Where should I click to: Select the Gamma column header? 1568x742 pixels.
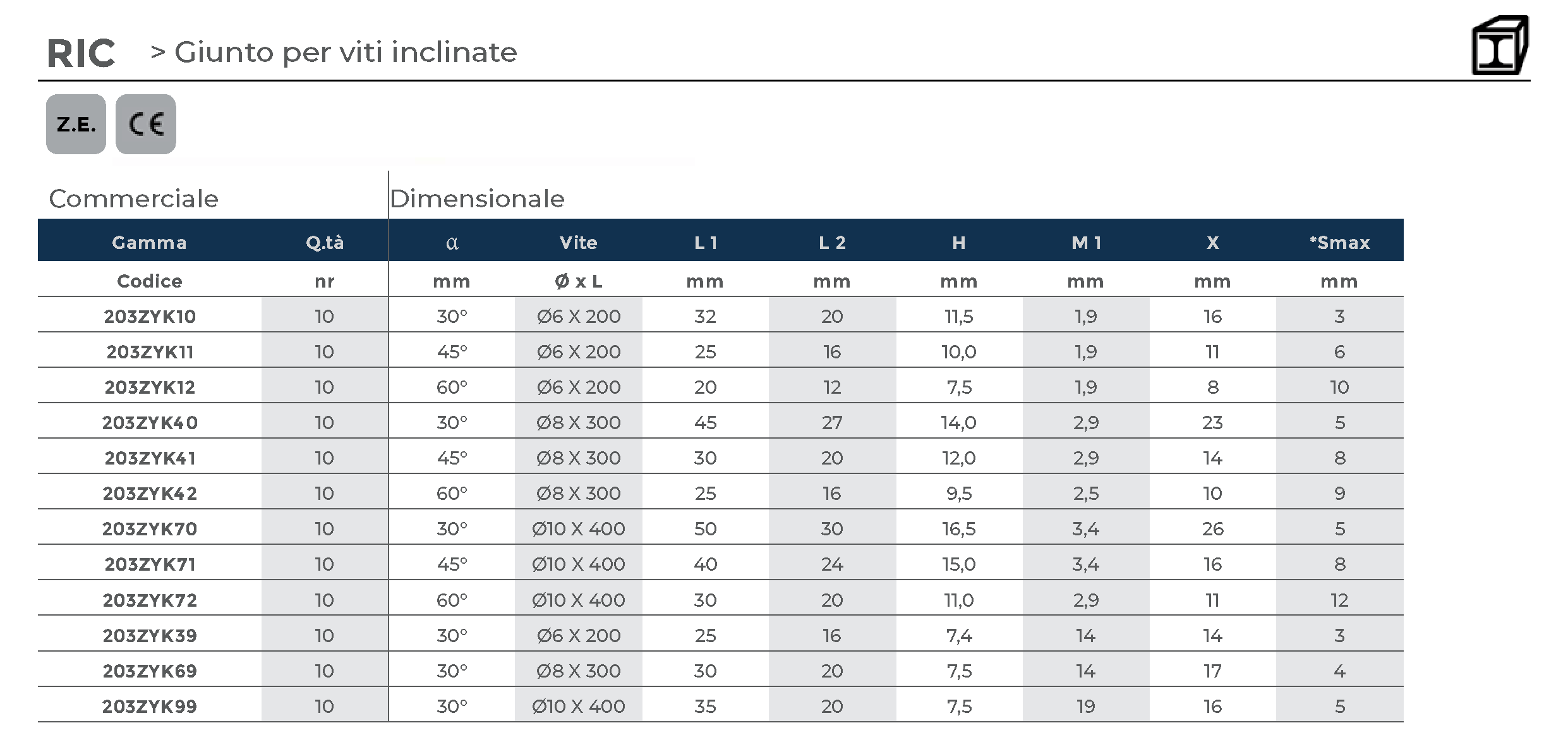[150, 243]
